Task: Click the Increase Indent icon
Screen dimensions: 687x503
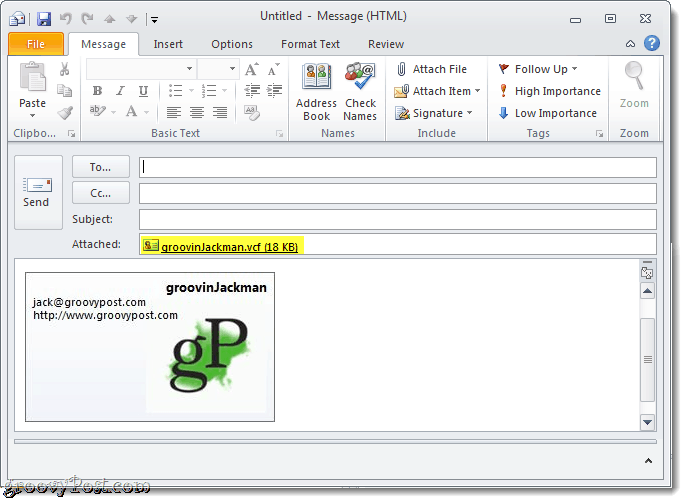Action: coord(274,91)
